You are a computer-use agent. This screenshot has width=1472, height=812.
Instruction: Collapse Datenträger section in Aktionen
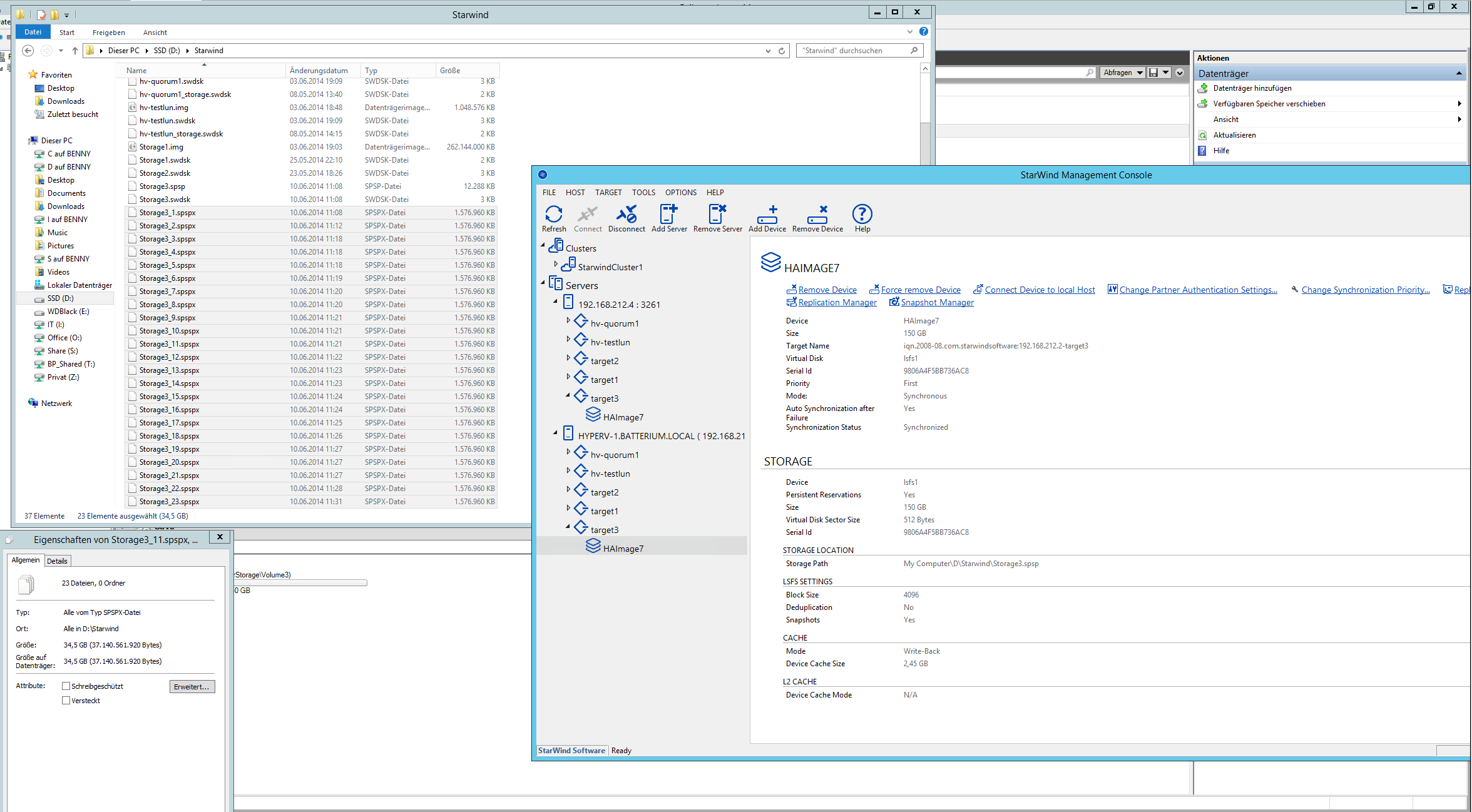pos(1459,73)
